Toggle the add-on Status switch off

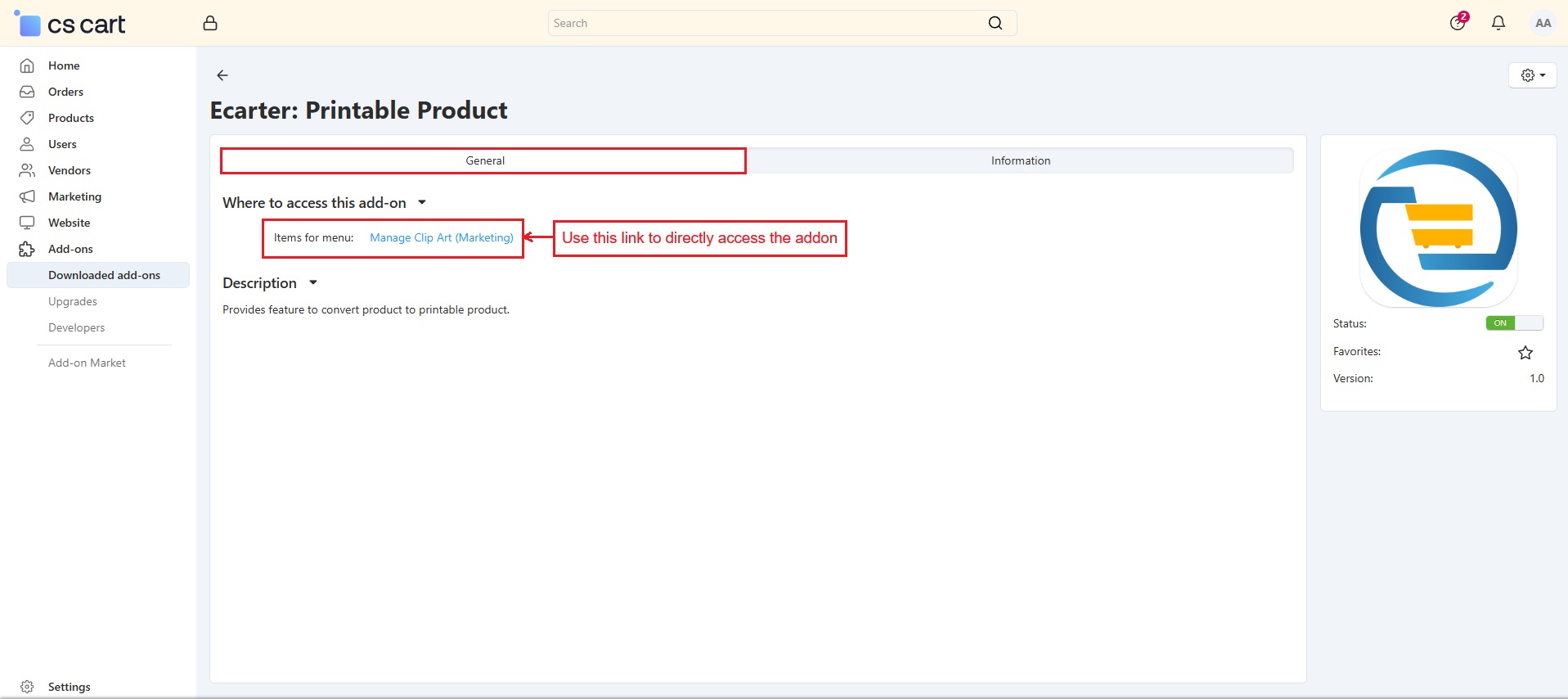pyautogui.click(x=1514, y=323)
